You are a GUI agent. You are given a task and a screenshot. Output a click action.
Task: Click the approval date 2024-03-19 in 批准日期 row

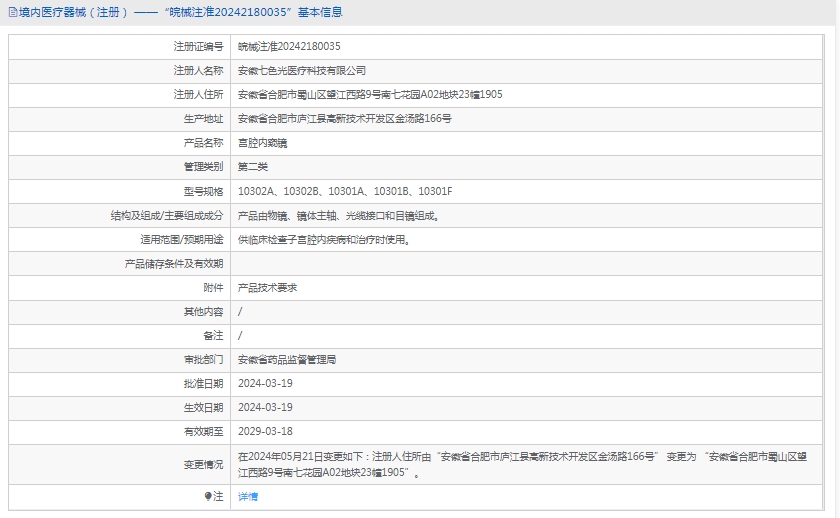coord(265,383)
